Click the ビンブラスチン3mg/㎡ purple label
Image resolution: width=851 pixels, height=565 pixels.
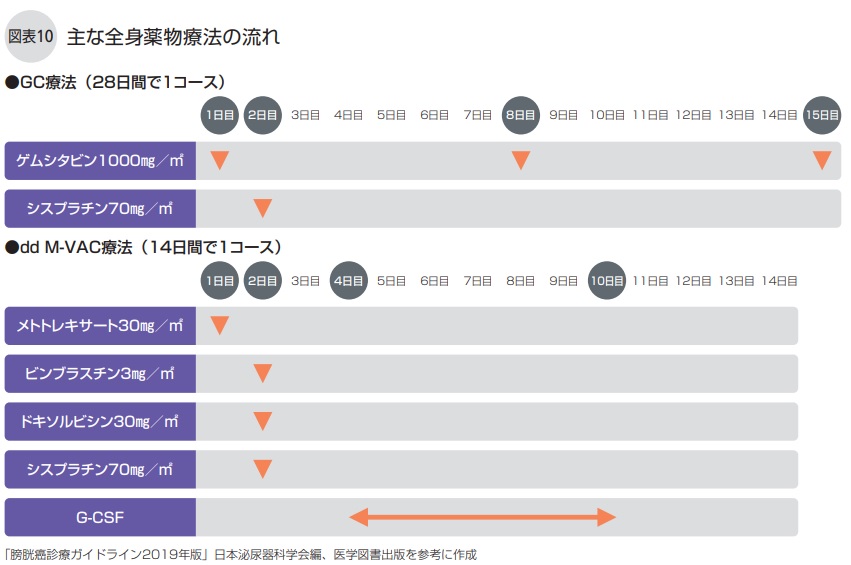click(x=100, y=373)
